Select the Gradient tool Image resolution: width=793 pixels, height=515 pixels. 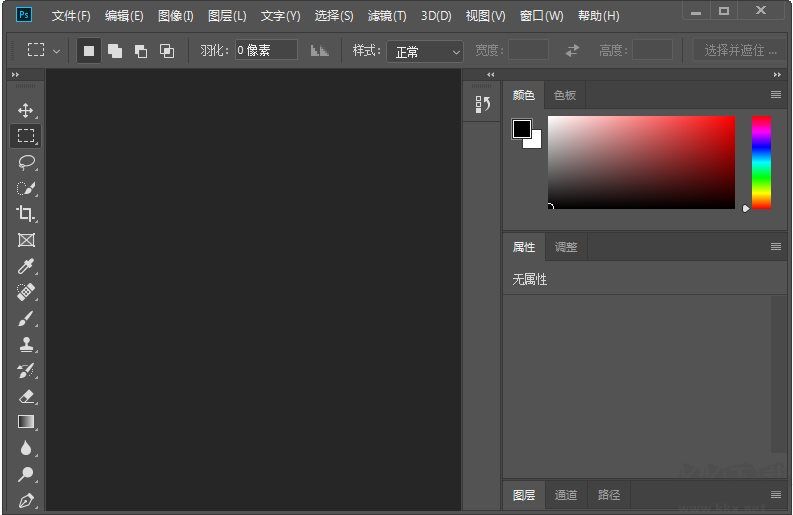tap(26, 422)
